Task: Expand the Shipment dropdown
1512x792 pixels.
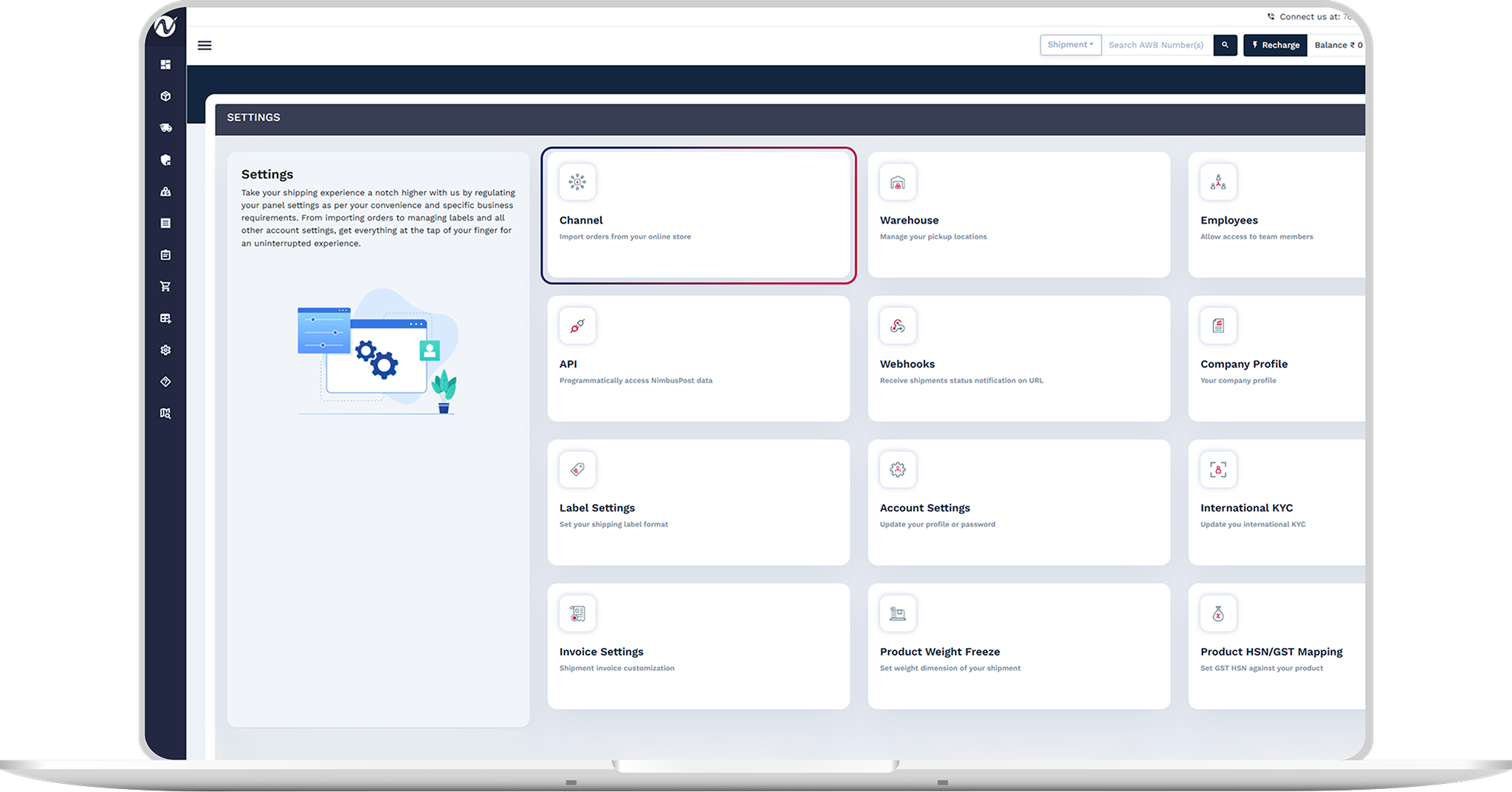Action: pos(1070,45)
